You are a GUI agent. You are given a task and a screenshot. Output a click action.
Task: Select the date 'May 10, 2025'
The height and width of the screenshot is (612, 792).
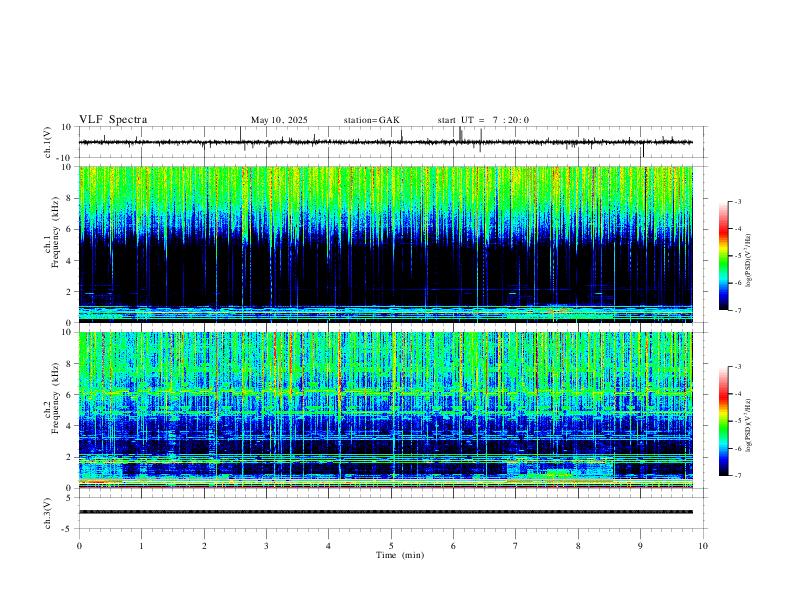(x=279, y=120)
